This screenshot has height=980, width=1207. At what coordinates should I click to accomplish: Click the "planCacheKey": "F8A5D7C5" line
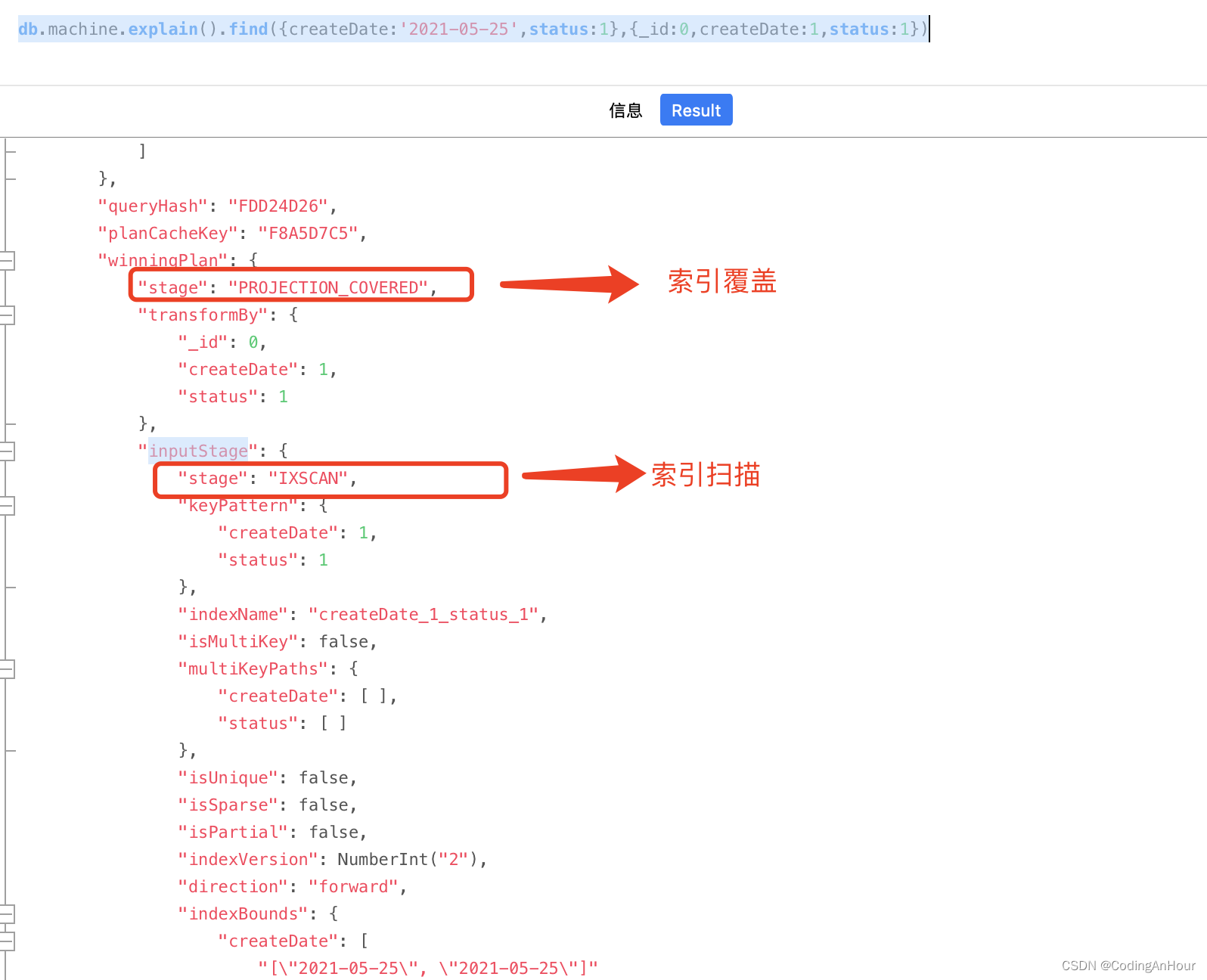232,233
